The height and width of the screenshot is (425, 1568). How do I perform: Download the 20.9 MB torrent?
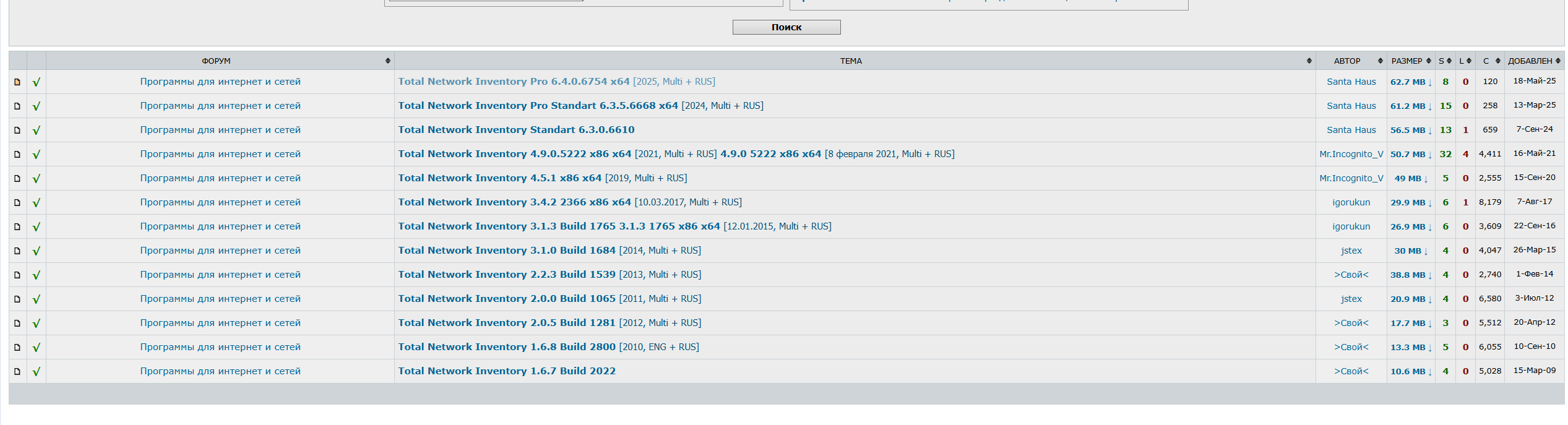point(1411,299)
